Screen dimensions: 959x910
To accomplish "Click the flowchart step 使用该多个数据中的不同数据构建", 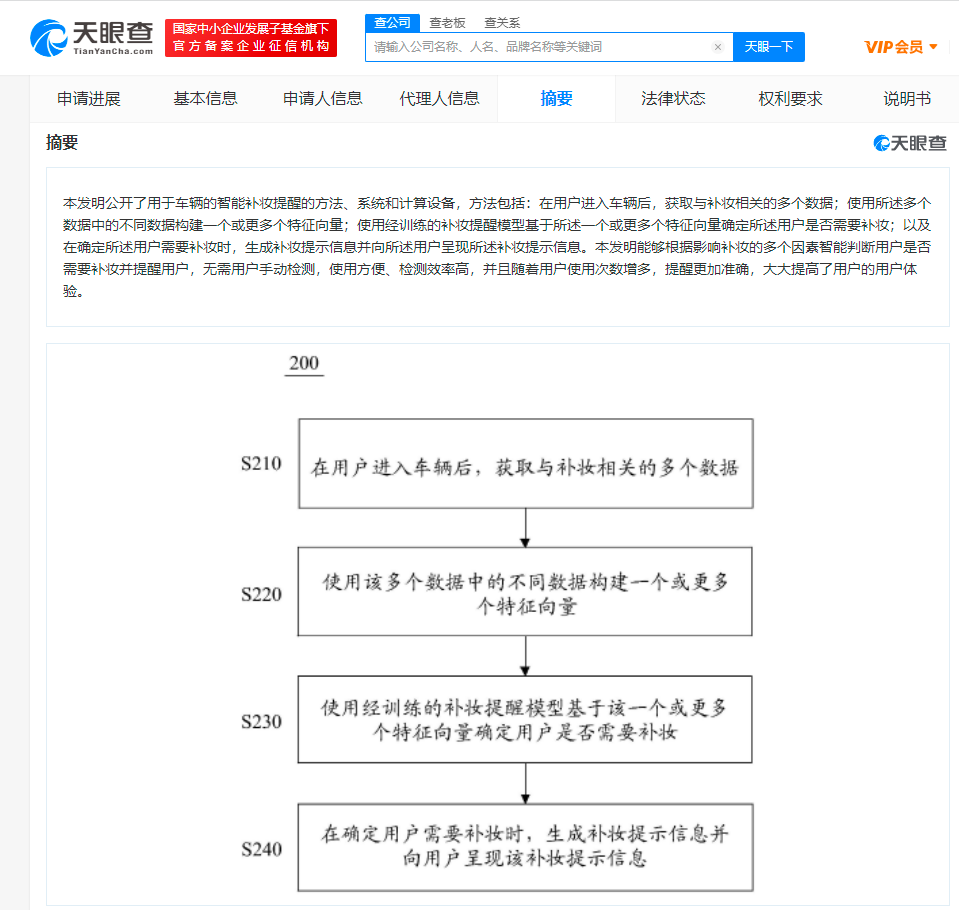I will [525, 592].
